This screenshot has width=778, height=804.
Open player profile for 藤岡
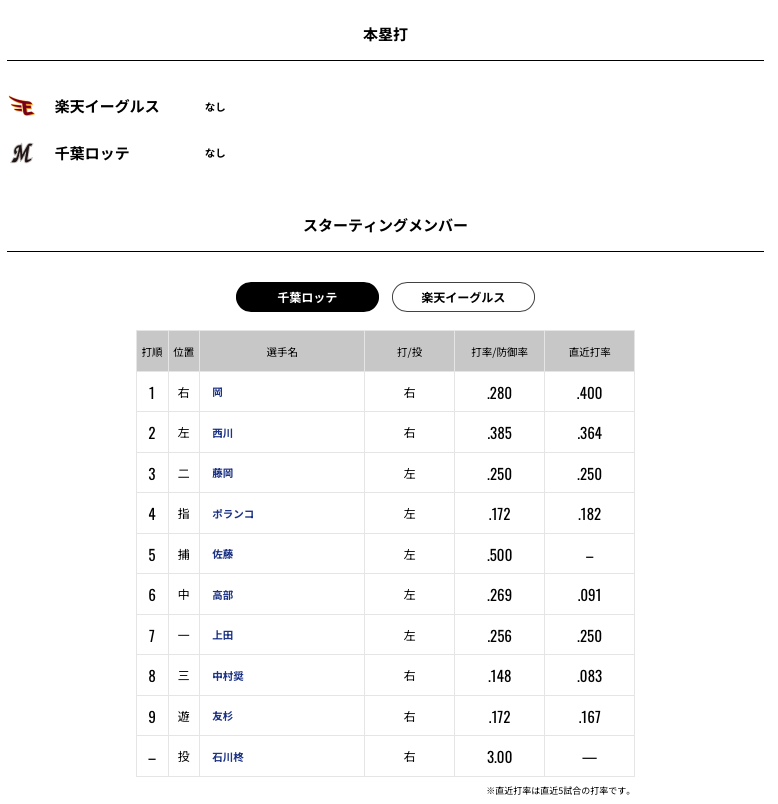pyautogui.click(x=223, y=473)
